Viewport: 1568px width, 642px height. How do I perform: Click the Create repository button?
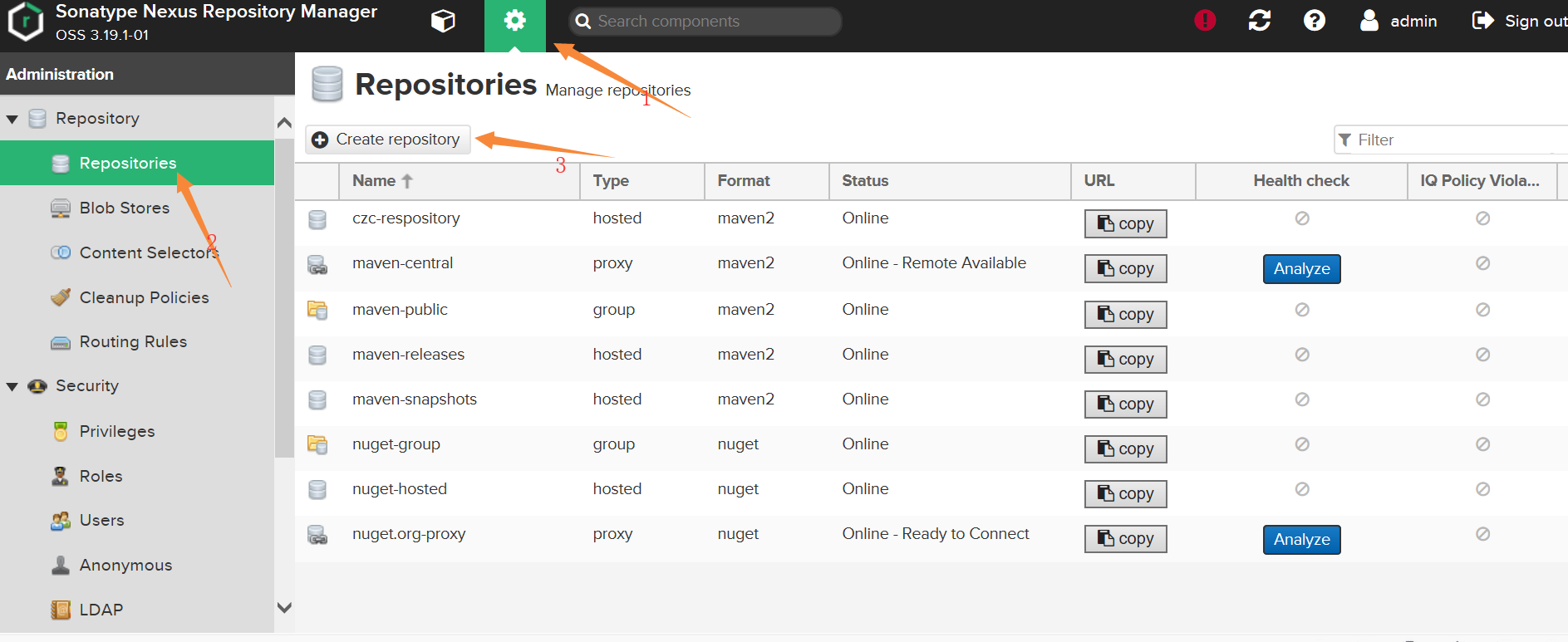[x=388, y=140]
